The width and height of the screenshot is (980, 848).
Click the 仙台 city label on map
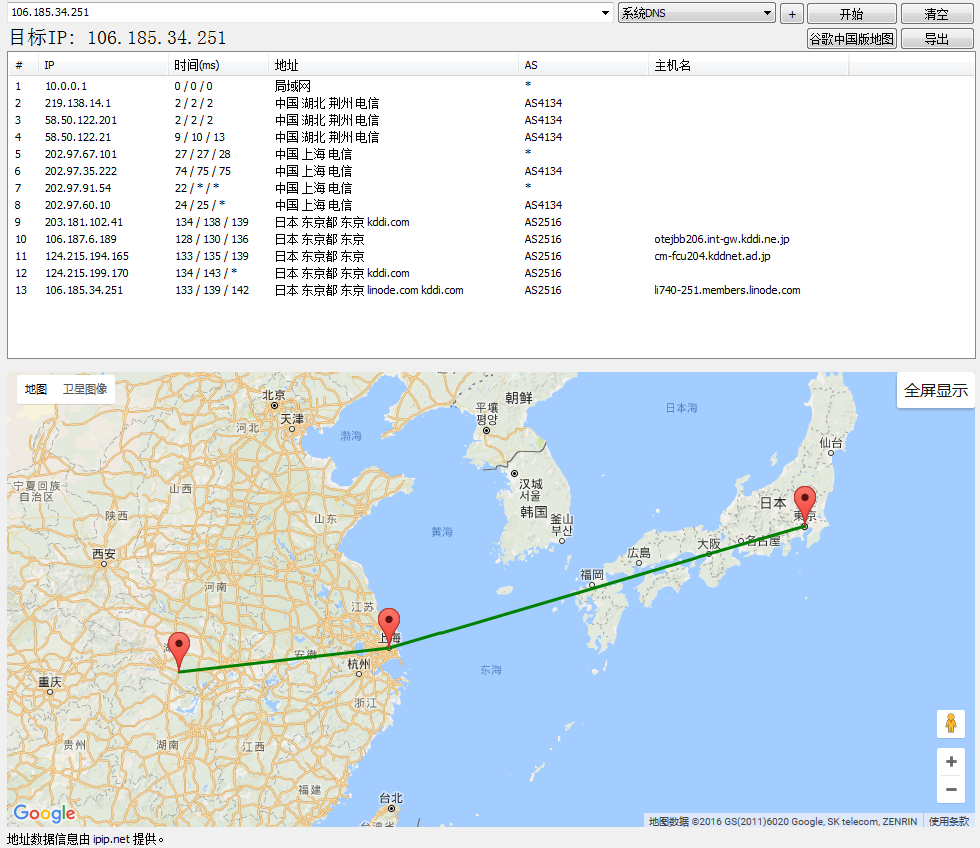click(x=831, y=442)
